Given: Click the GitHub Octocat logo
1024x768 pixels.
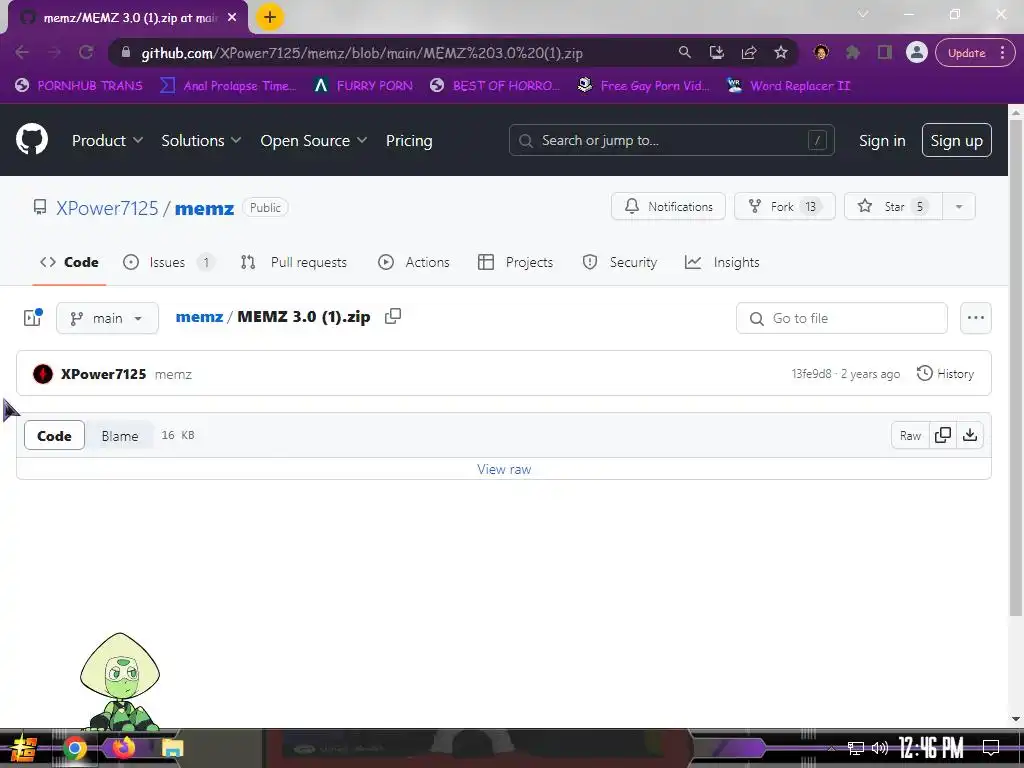Looking at the screenshot, I should 32,139.
